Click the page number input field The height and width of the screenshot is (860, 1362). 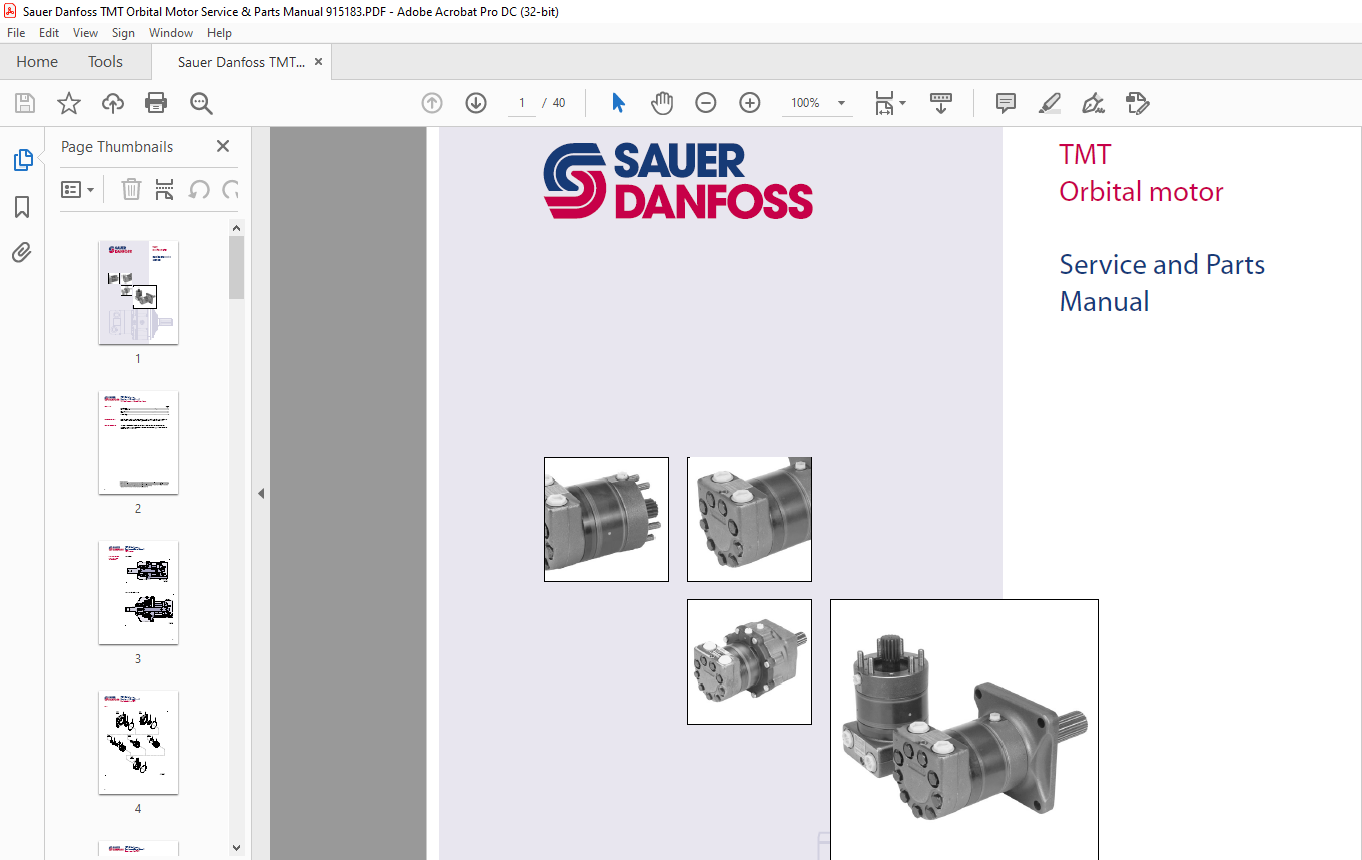[521, 103]
